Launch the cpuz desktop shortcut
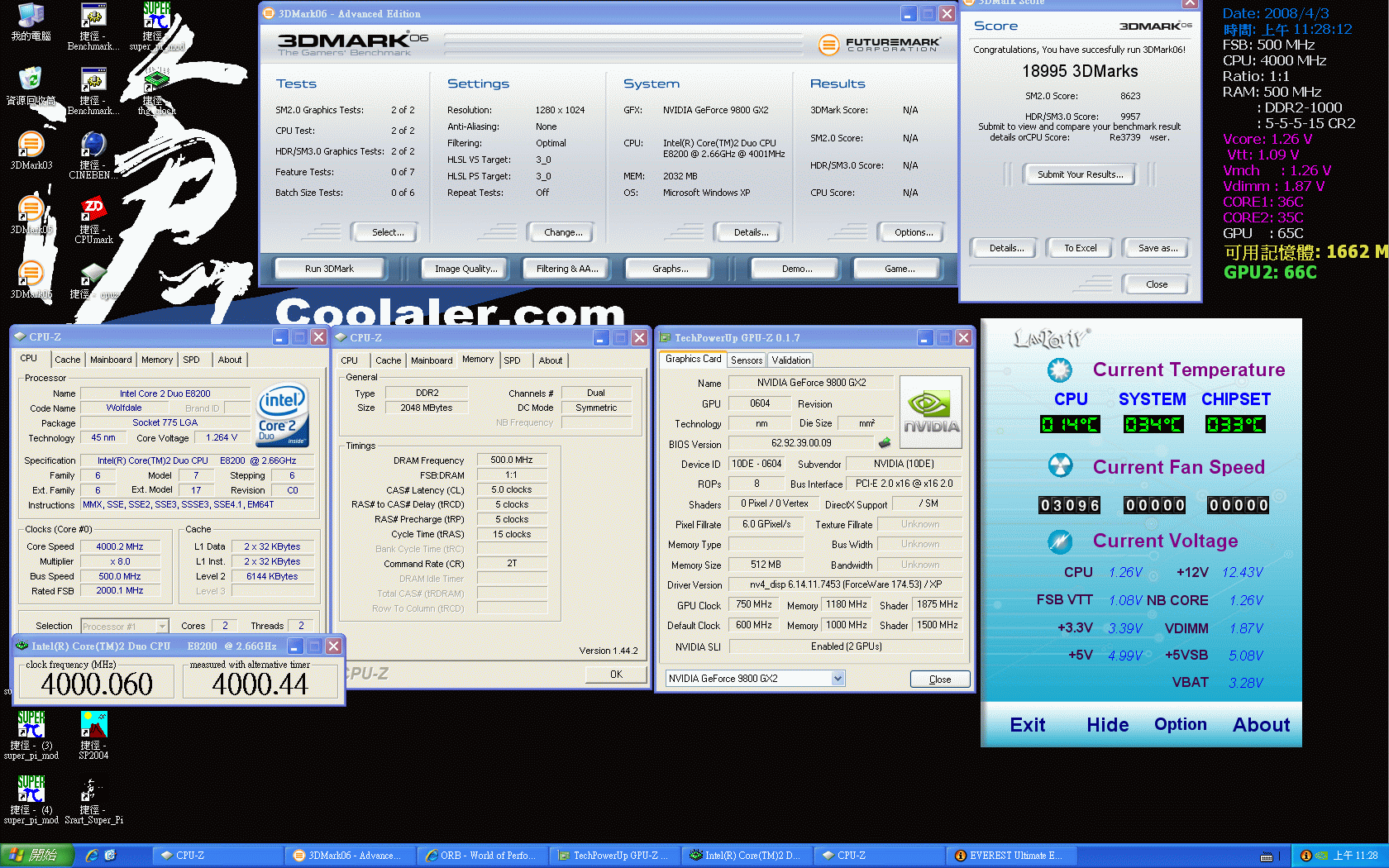Screen dimensions: 1389x868 93,280
